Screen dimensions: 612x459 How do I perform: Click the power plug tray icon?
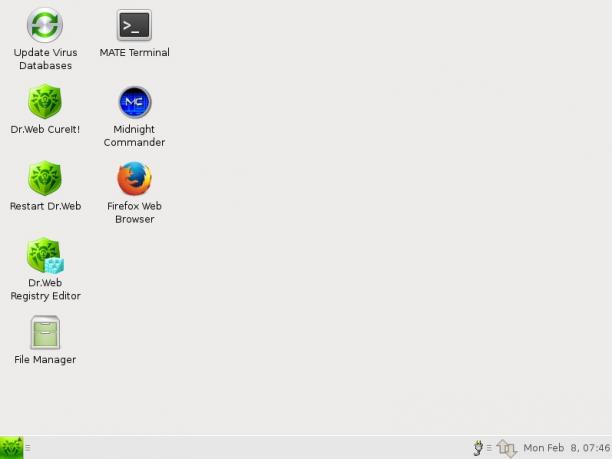(x=478, y=448)
